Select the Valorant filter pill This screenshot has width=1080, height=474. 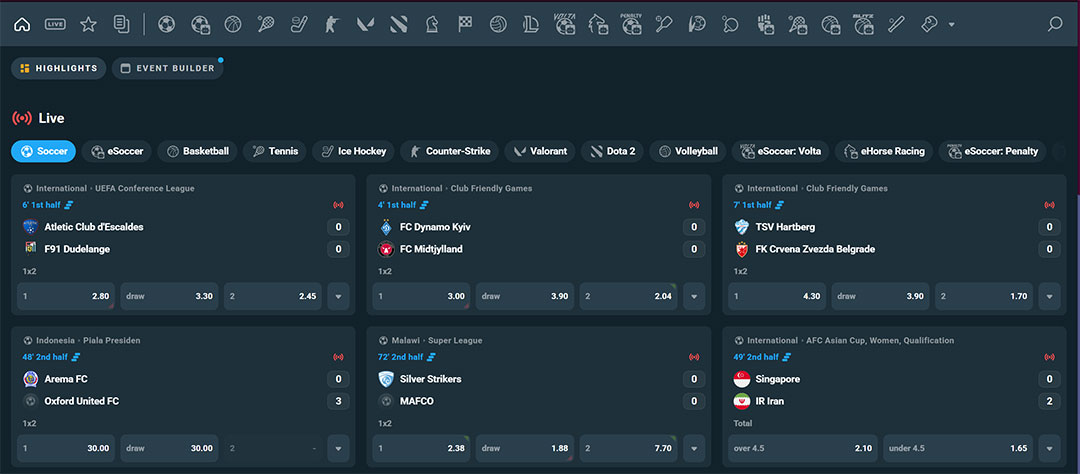coord(540,151)
